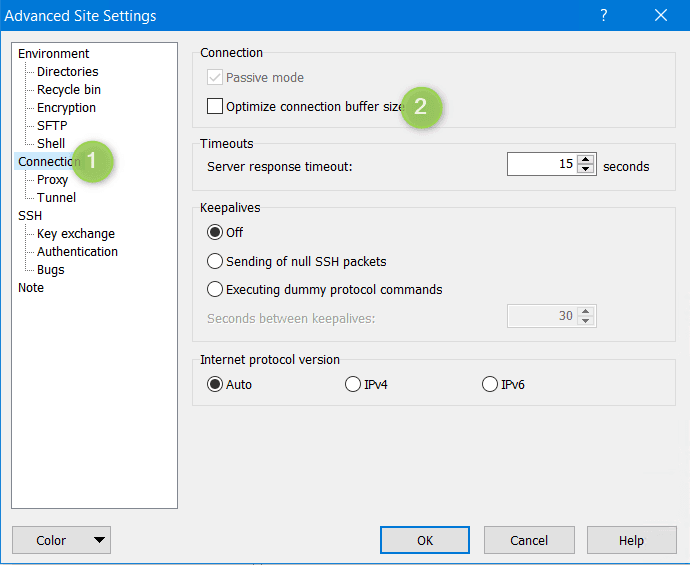Select Executing dummy protocol commands option
690x565 pixels.
pyautogui.click(x=215, y=290)
